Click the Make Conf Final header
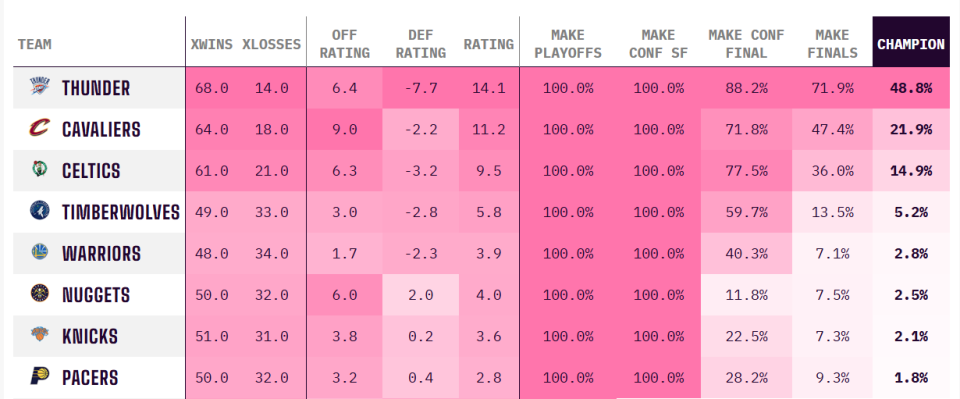 tap(746, 44)
